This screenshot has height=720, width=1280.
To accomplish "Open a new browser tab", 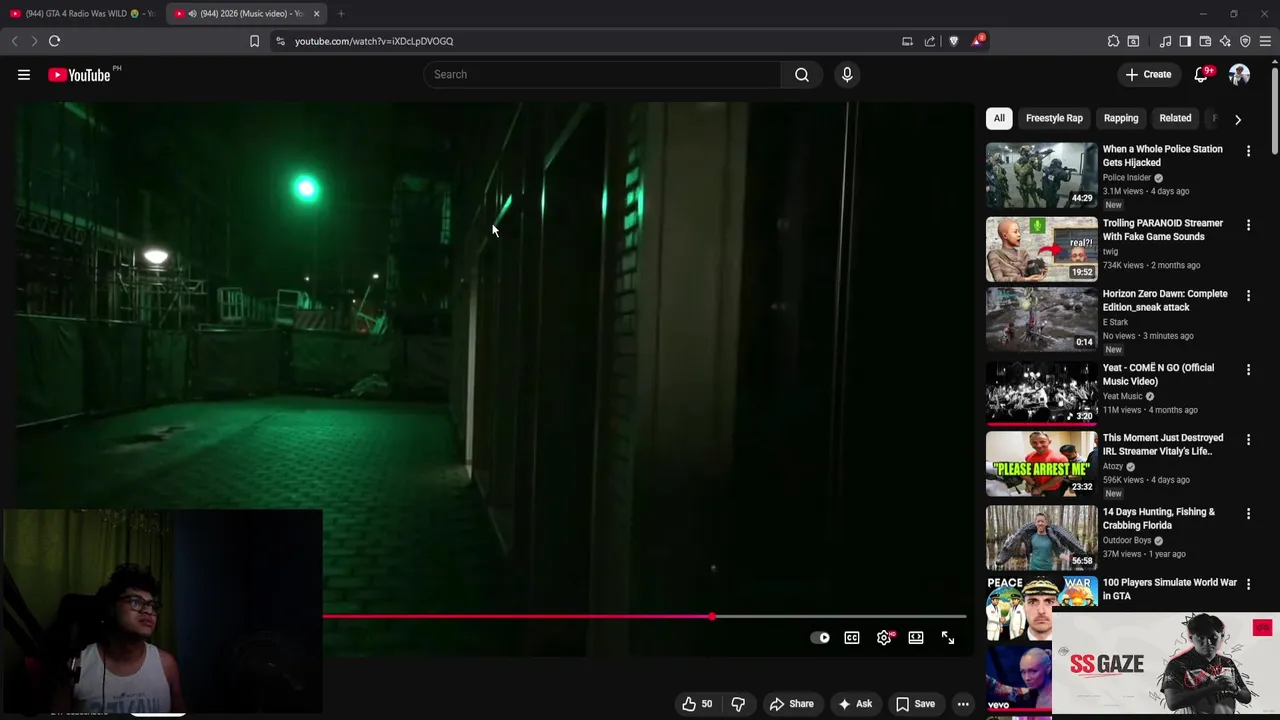I will (x=341, y=13).
